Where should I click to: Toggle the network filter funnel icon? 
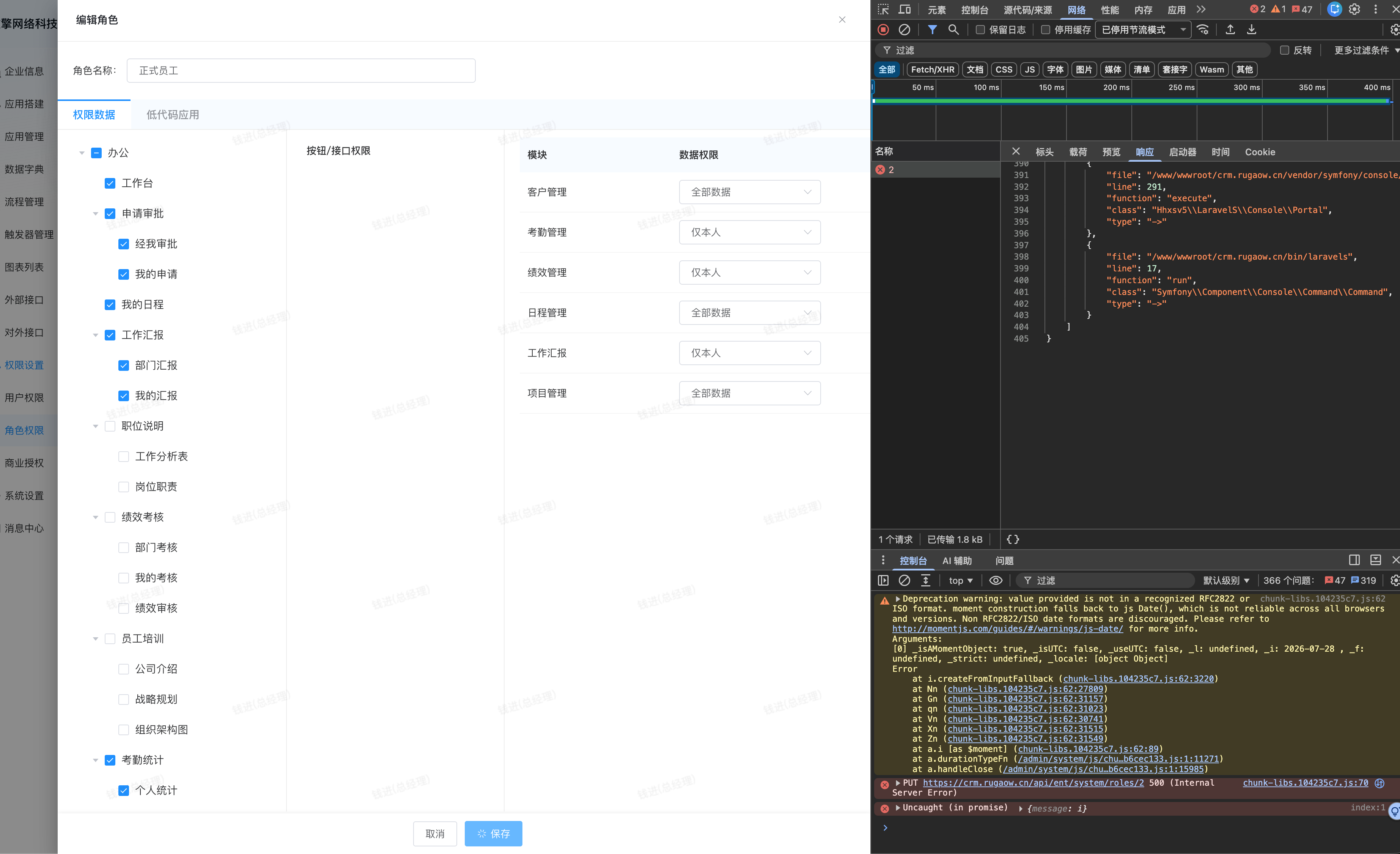[933, 30]
